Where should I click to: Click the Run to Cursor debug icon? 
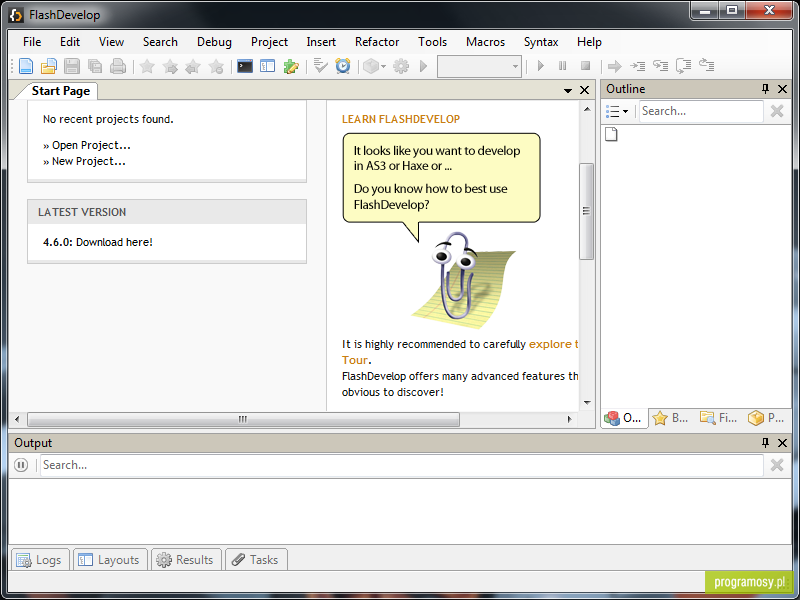point(638,66)
